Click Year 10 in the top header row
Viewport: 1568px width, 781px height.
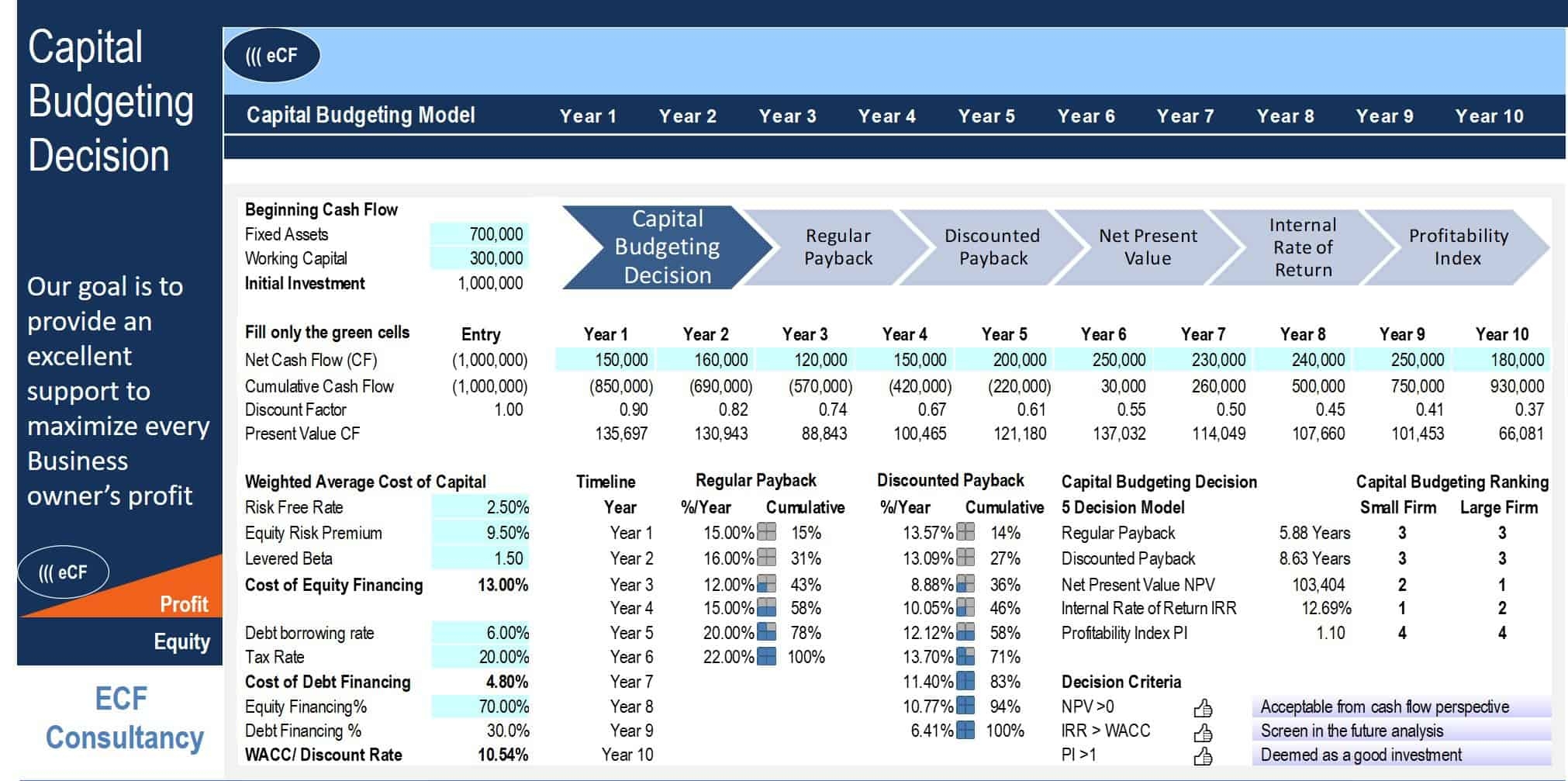[1490, 116]
